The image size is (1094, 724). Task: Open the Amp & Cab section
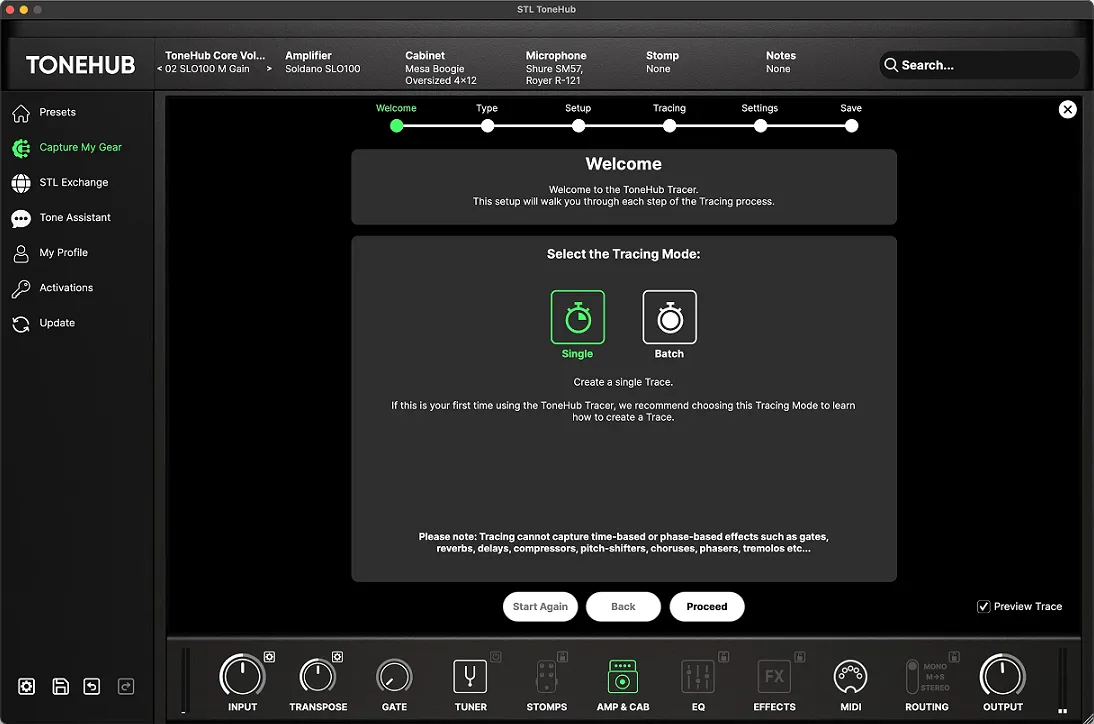point(622,676)
